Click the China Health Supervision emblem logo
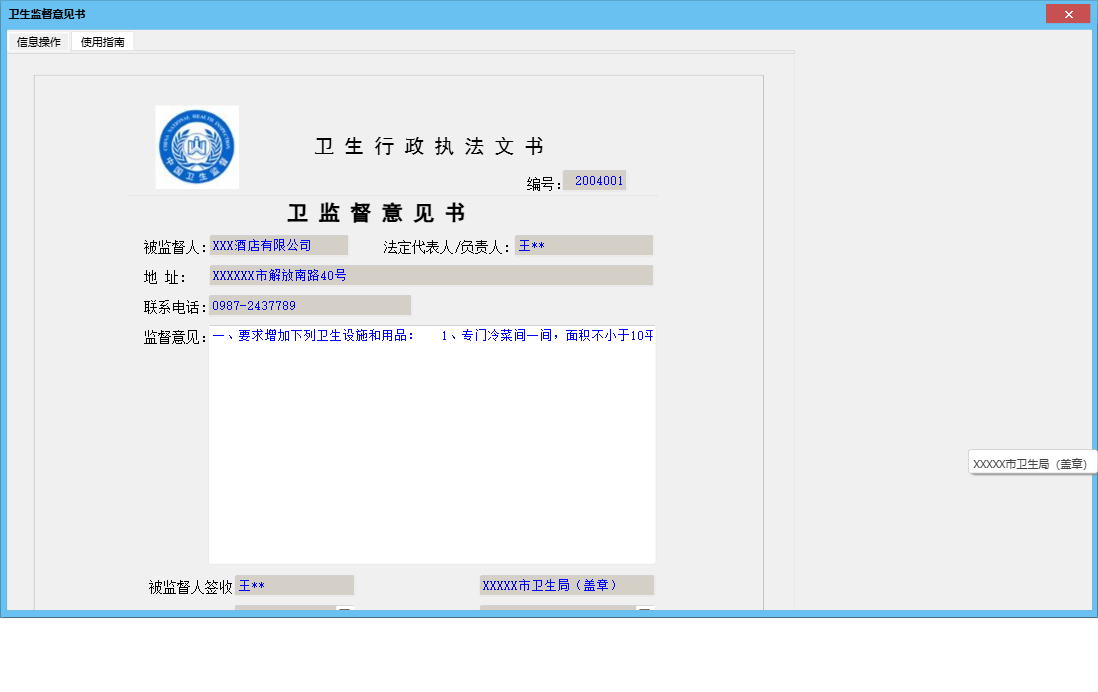 pyautogui.click(x=196, y=146)
